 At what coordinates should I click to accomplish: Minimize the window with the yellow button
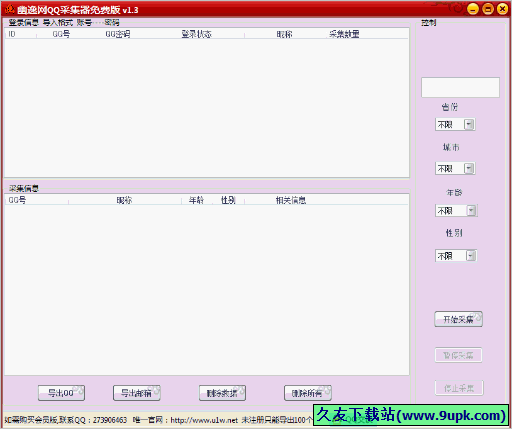click(473, 9)
